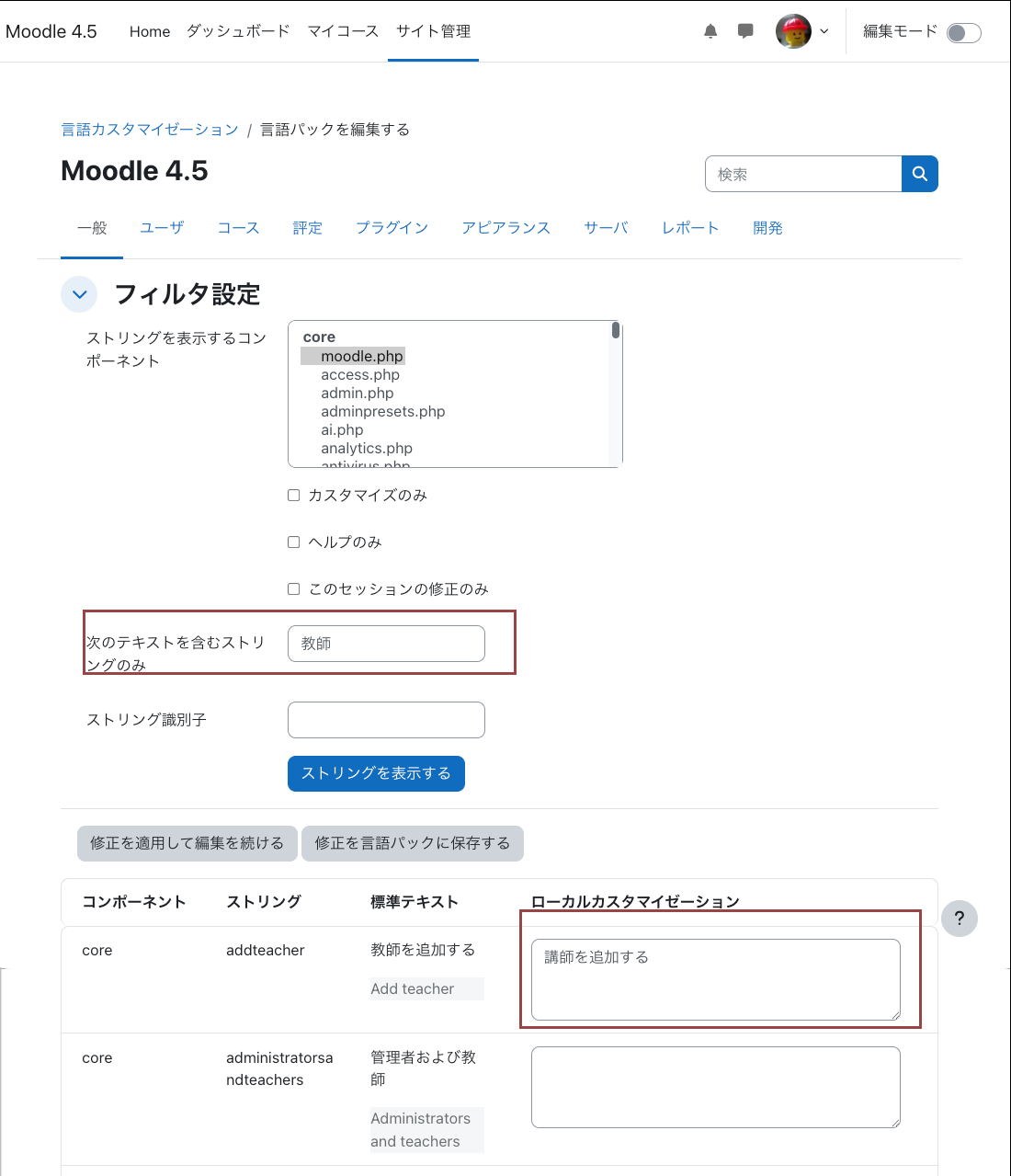Click the text filter field containing 教師

(x=386, y=644)
